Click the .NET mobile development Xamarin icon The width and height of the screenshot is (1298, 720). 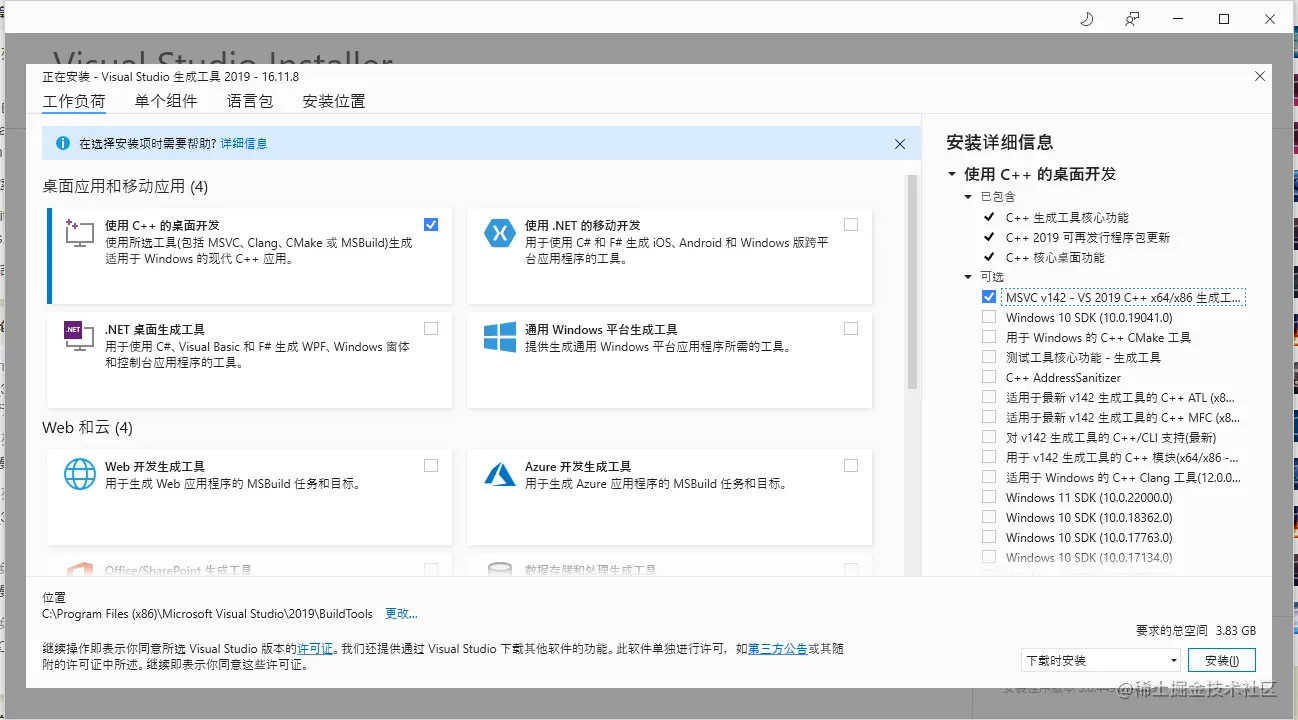coord(499,233)
